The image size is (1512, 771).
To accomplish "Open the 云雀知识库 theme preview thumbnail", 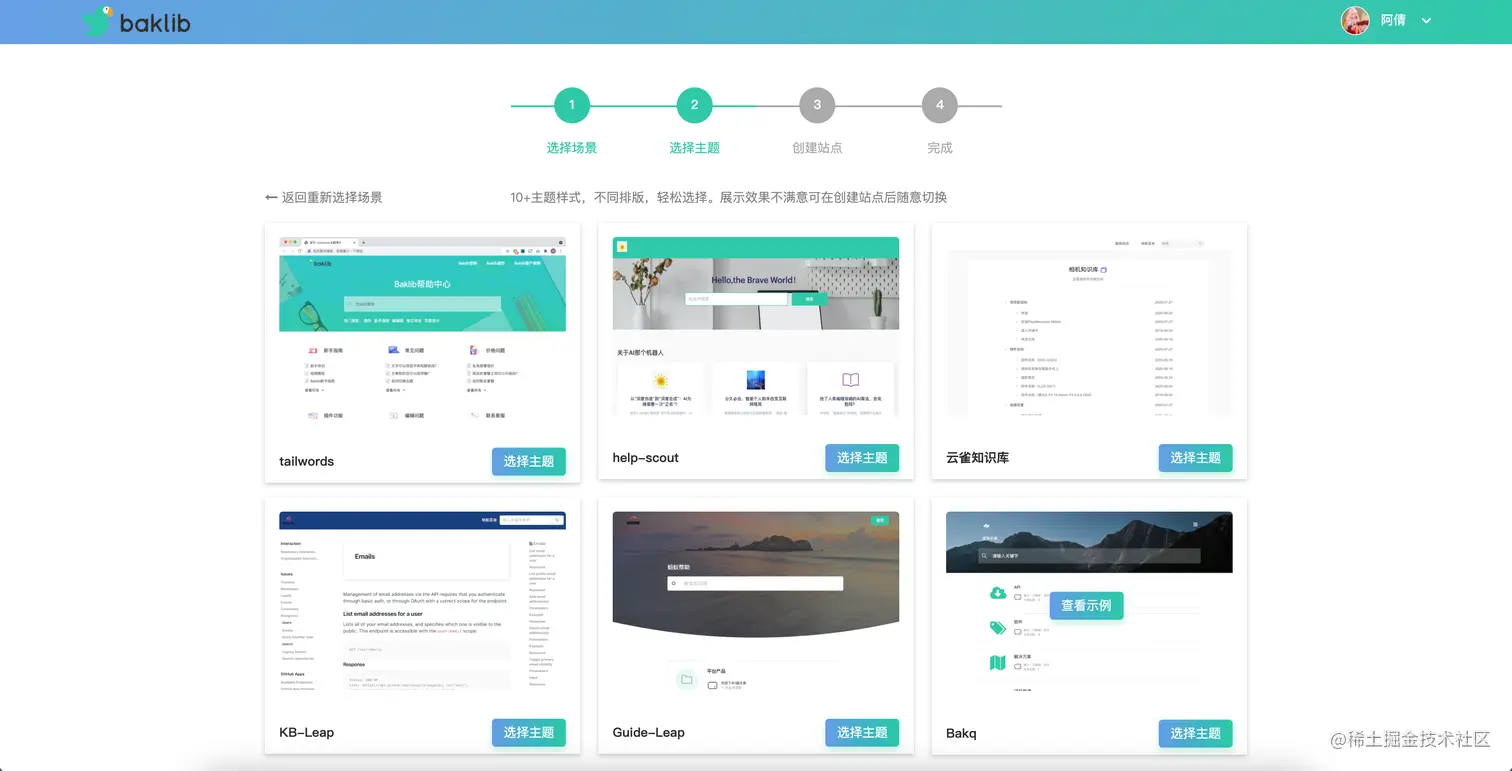I will 1089,326.
